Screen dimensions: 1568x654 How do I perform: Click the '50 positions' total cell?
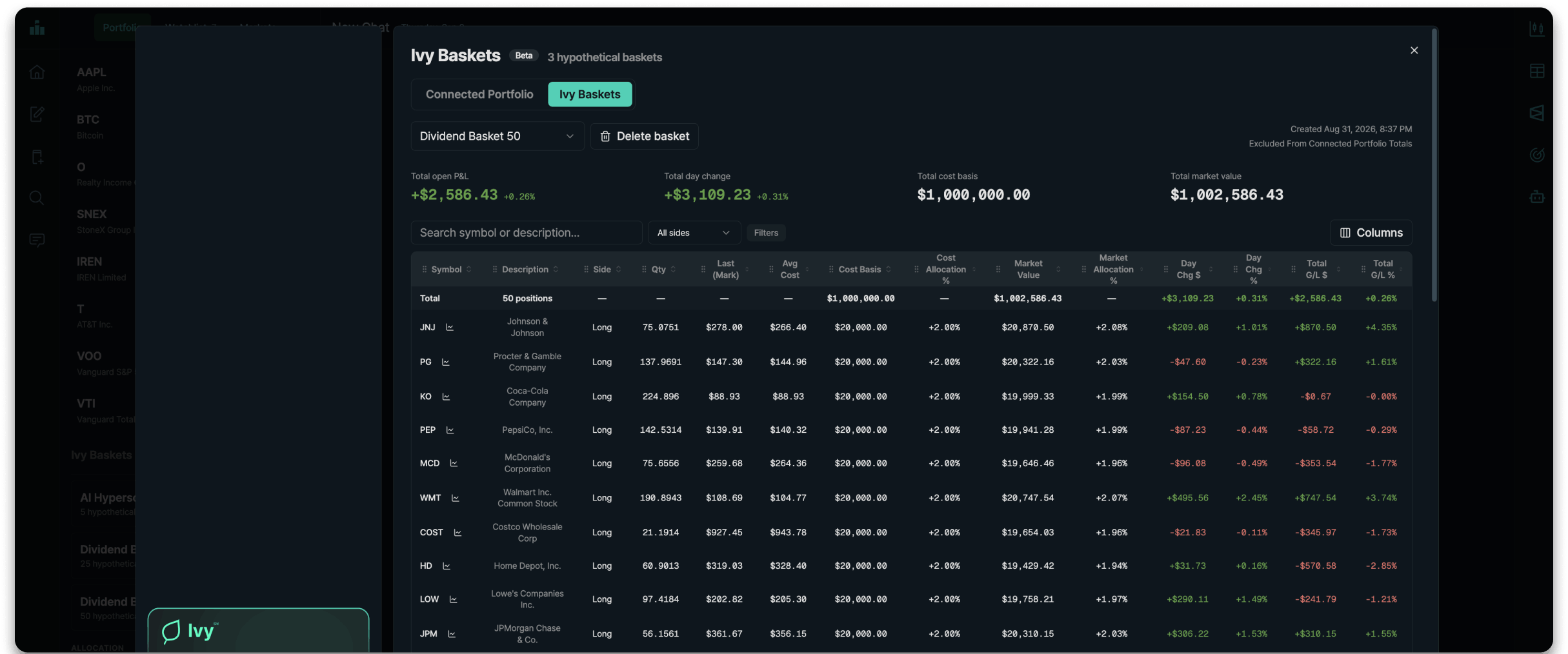point(527,299)
